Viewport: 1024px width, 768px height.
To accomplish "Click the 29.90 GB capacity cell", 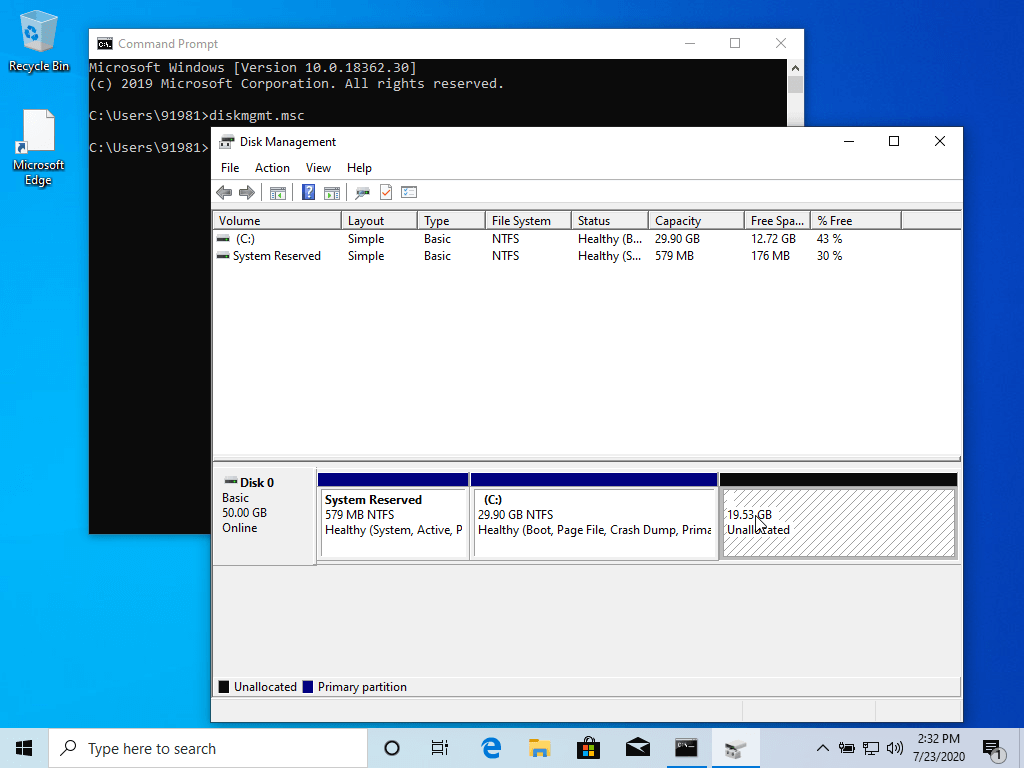I will click(677, 239).
